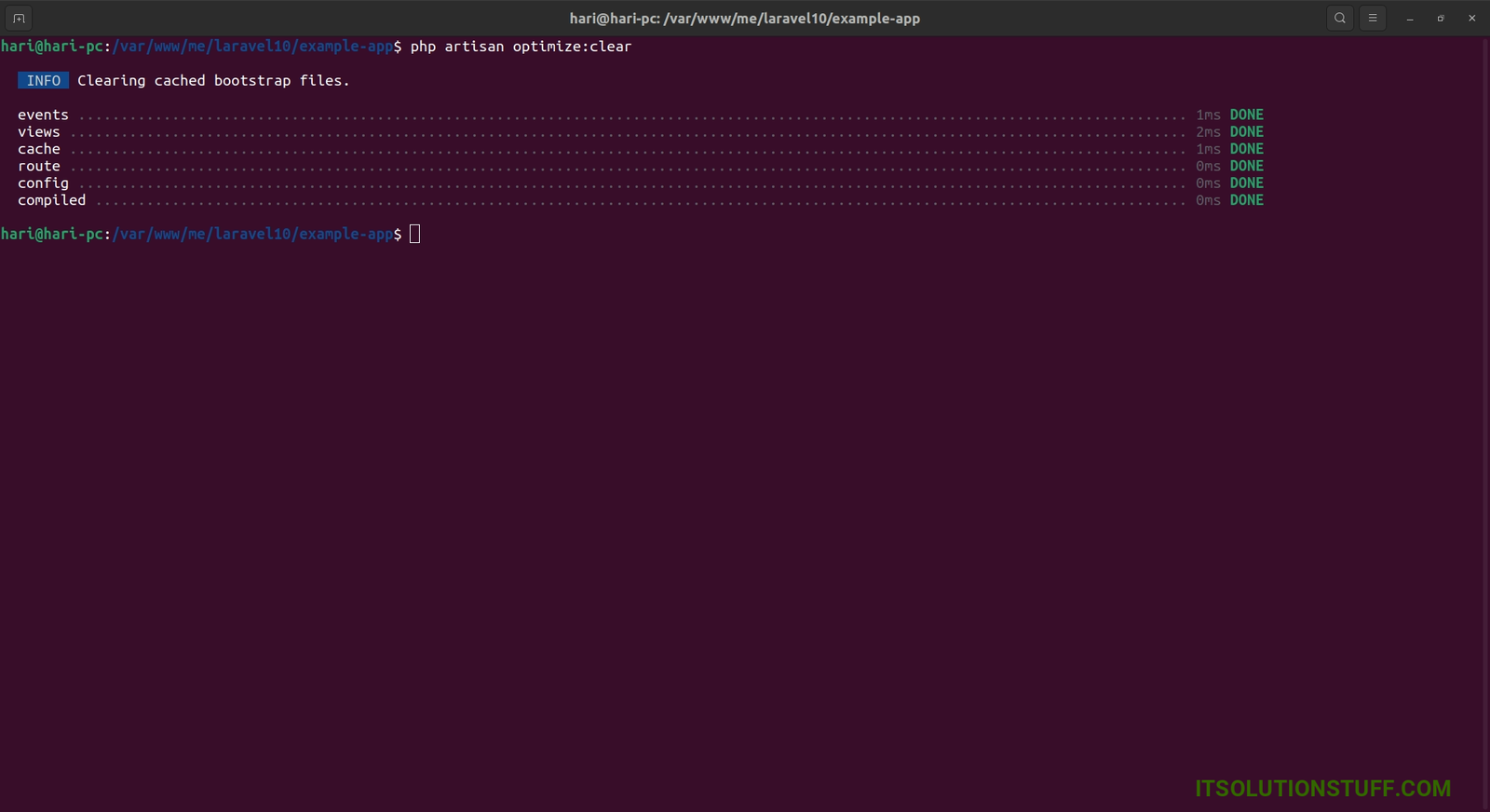This screenshot has height=812, width=1490.
Task: Click the DONE status on the events row
Action: point(1246,115)
